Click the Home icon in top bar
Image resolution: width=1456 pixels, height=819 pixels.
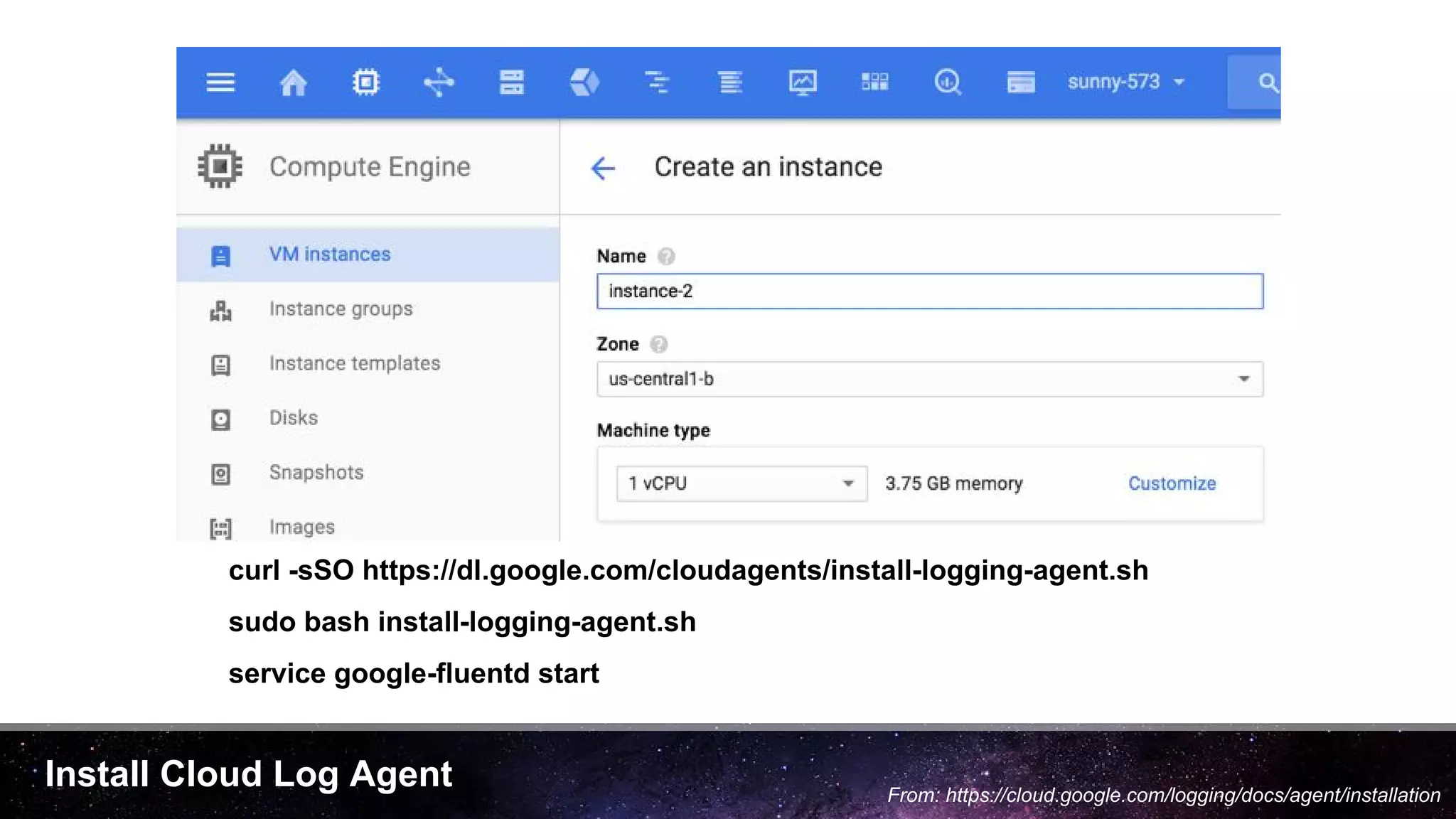tap(293, 82)
